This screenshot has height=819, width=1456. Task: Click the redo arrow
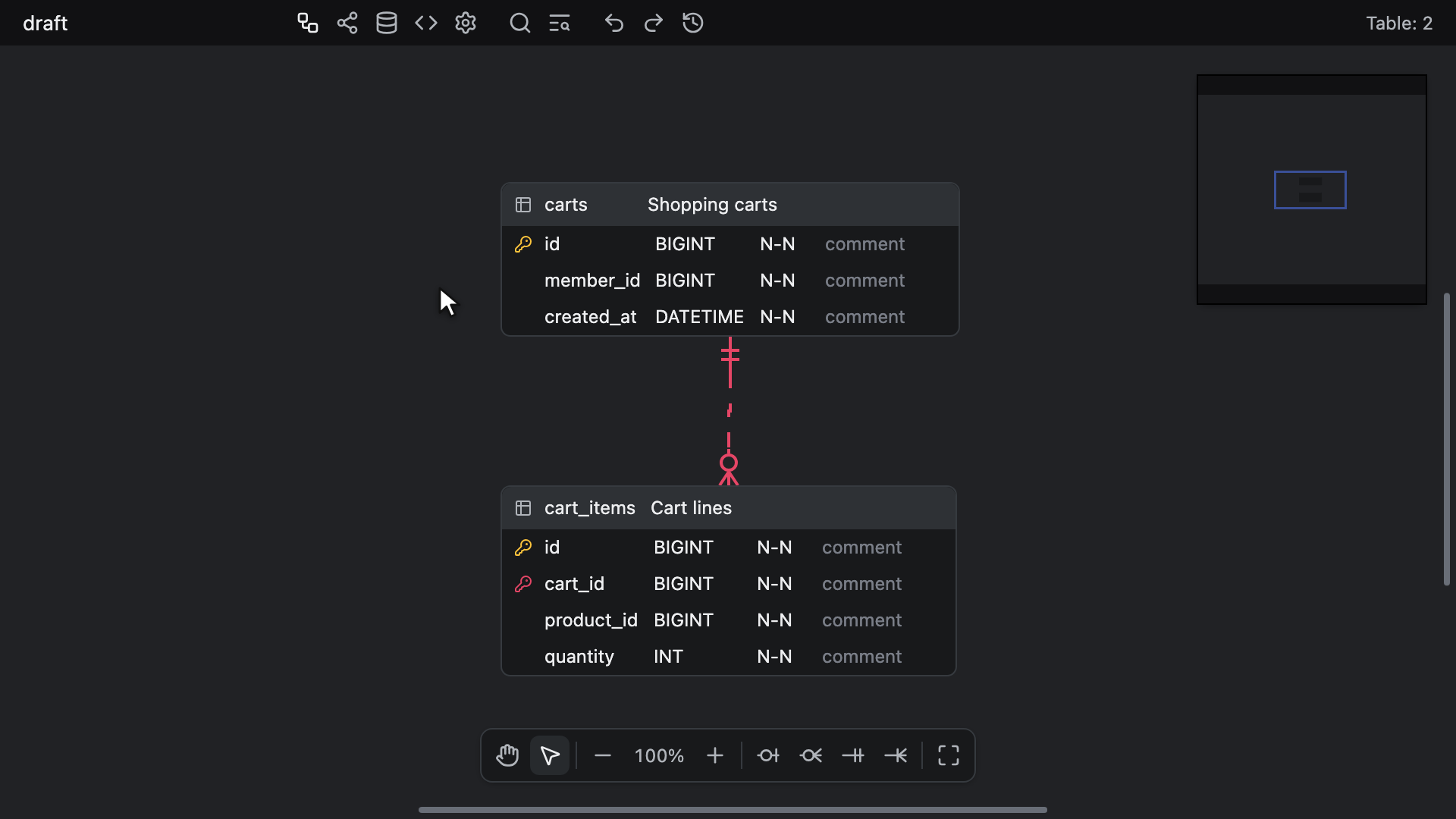[x=654, y=23]
